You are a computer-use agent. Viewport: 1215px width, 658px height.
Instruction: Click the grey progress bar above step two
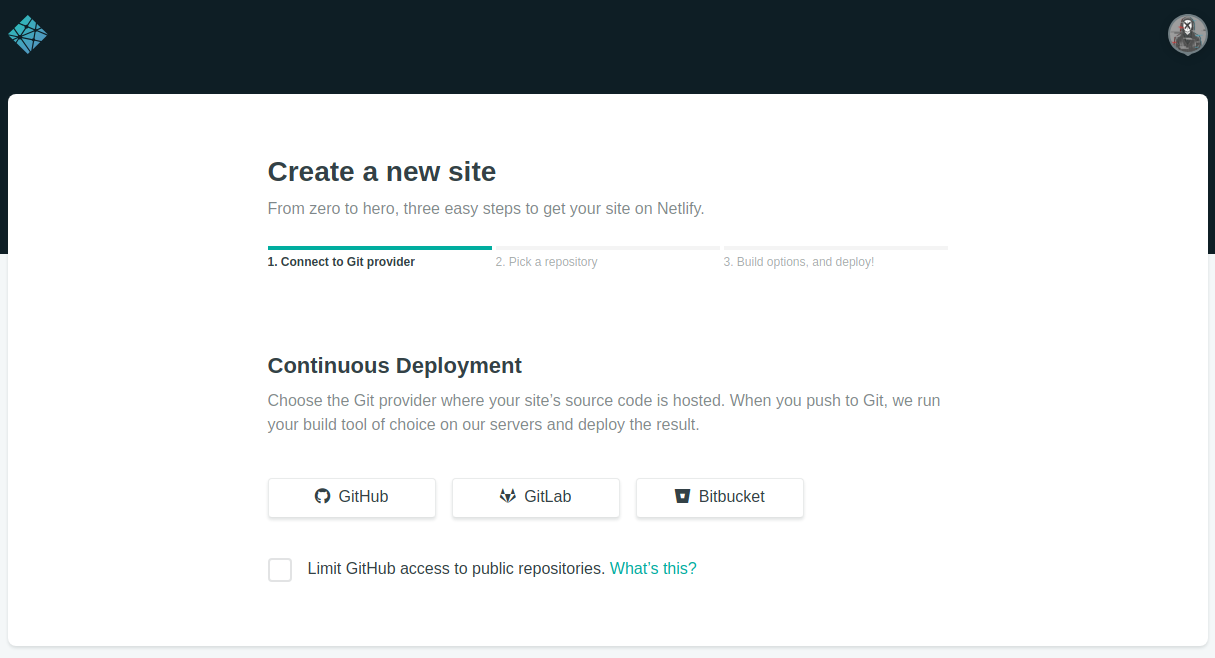(607, 247)
